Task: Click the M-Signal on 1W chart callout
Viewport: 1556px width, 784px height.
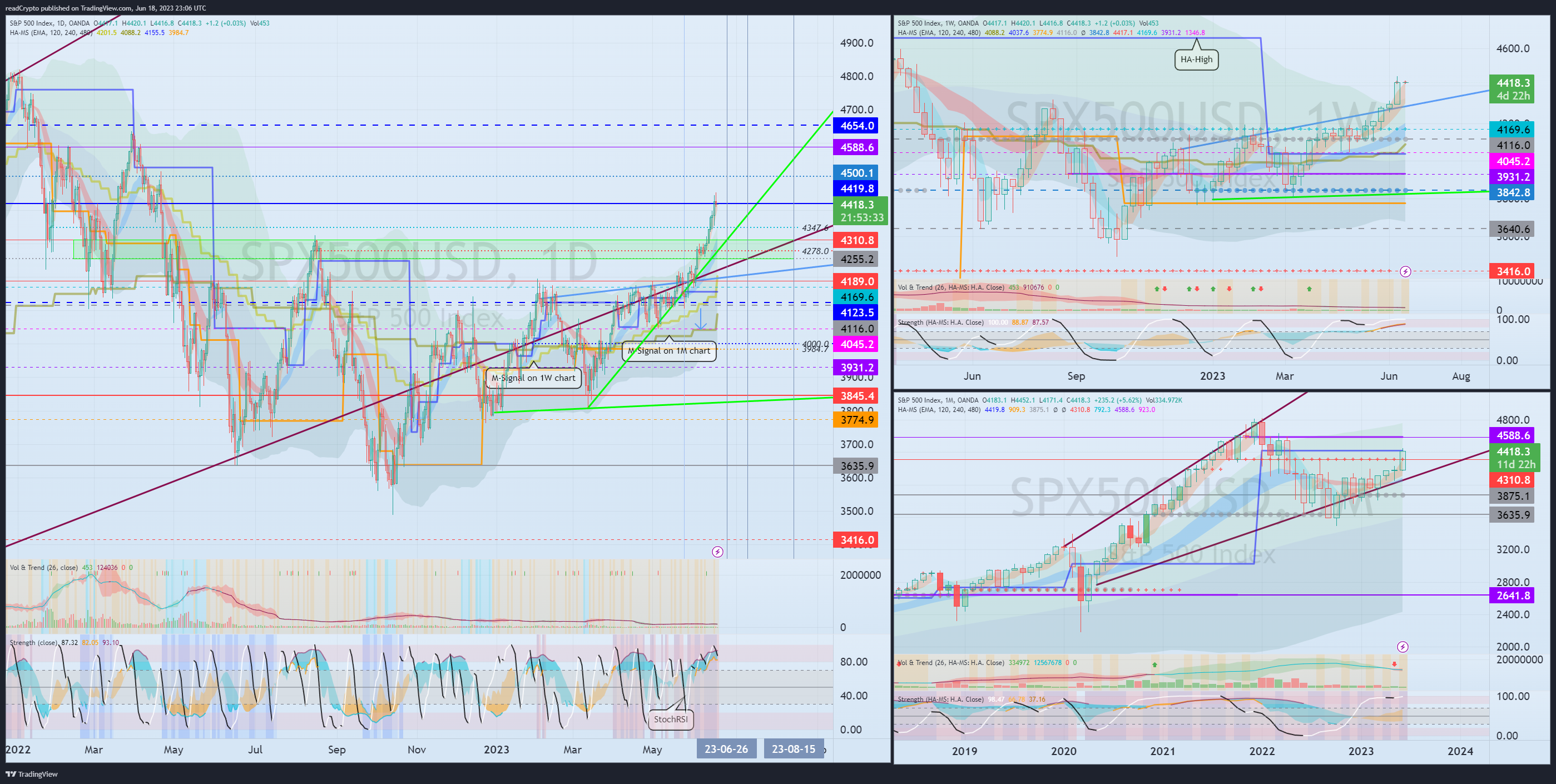Action: (x=533, y=378)
